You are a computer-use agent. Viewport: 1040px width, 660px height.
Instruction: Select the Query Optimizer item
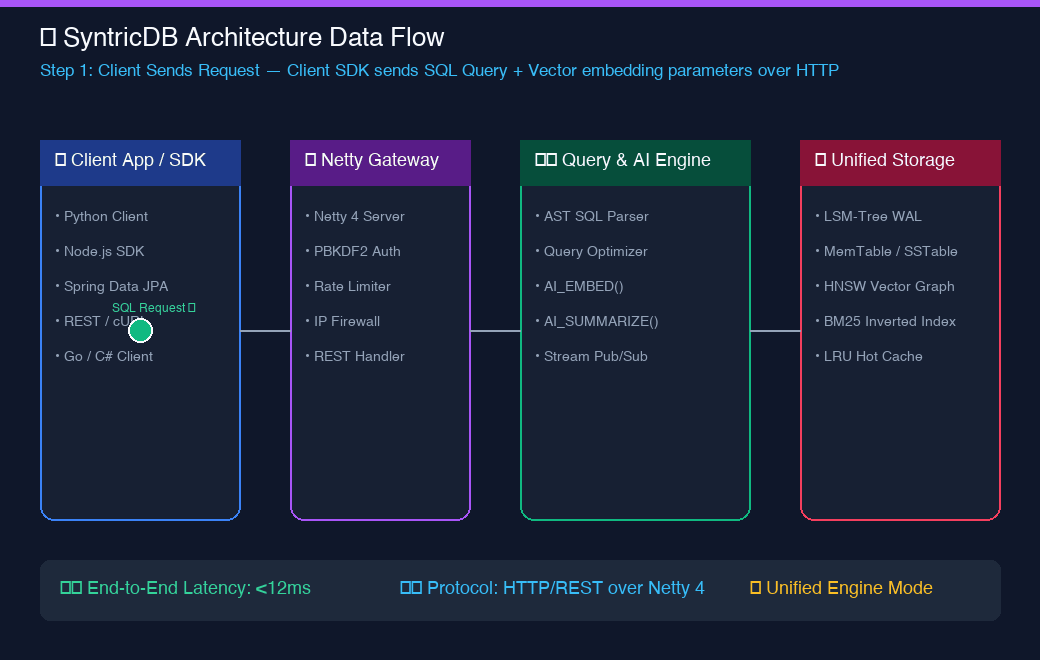click(592, 251)
